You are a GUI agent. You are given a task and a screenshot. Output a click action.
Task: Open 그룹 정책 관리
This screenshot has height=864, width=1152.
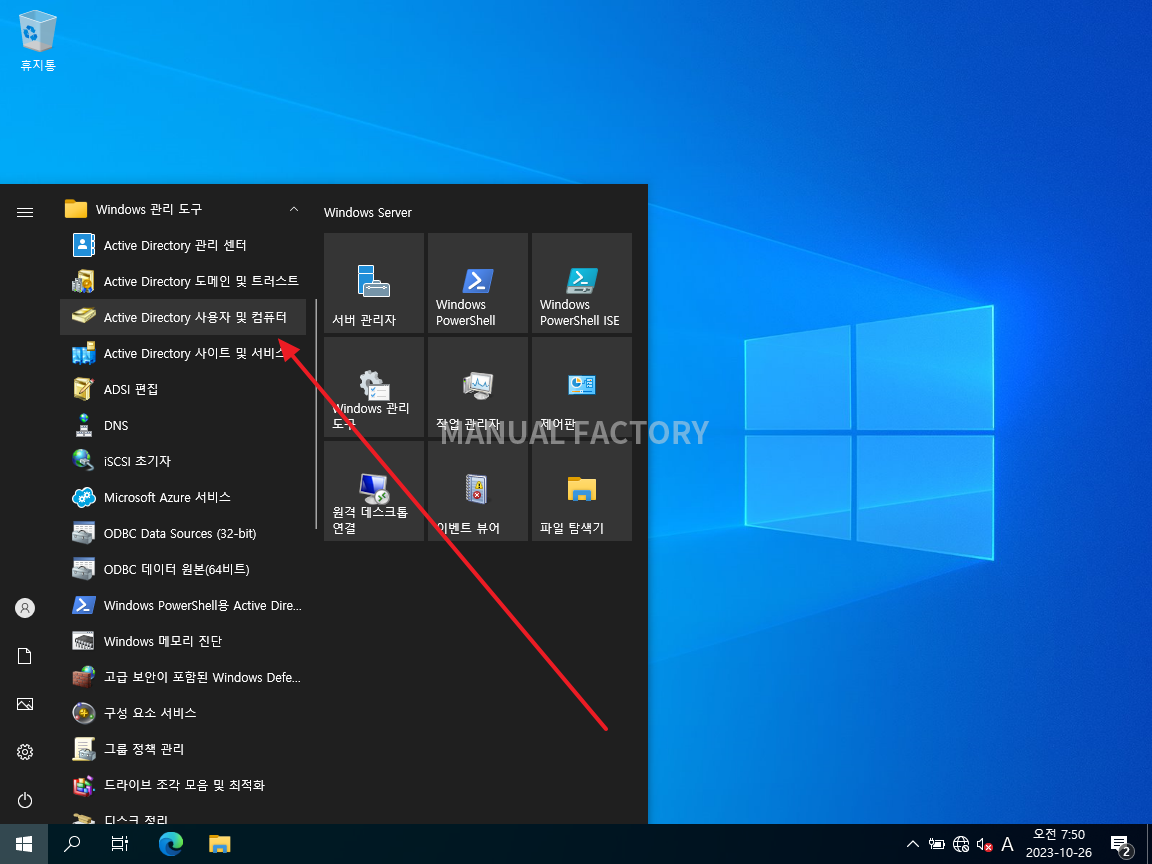pyautogui.click(x=183, y=749)
